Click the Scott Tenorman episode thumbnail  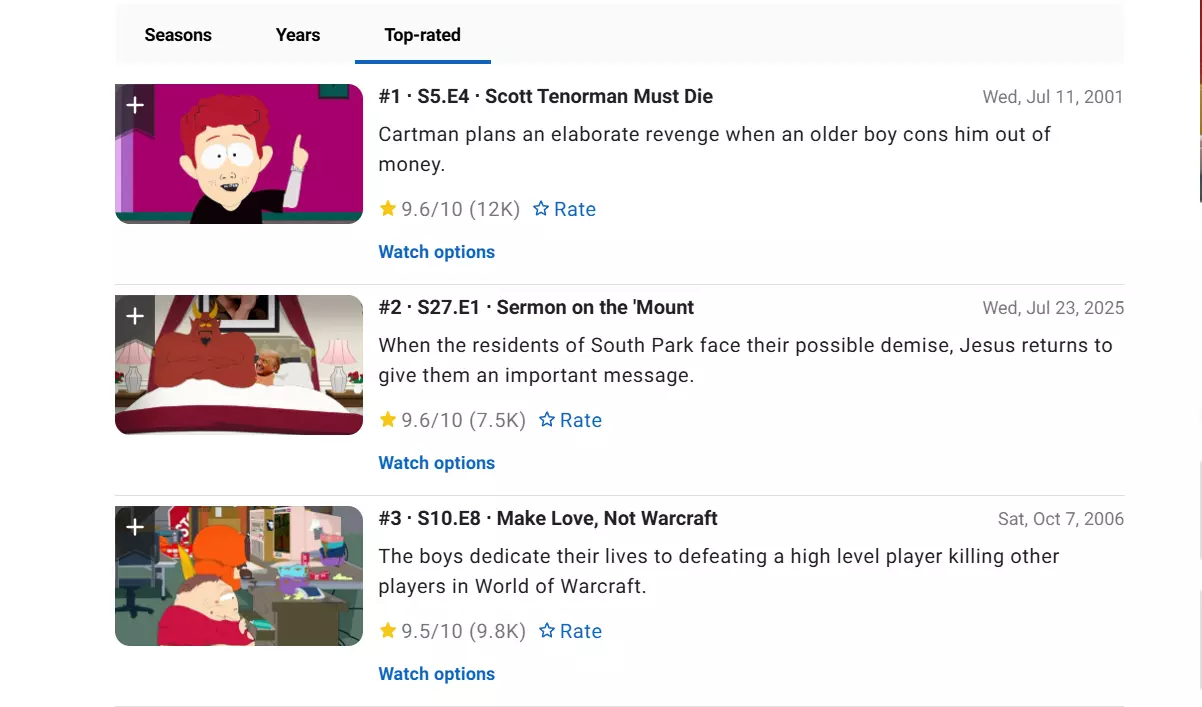coord(239,154)
